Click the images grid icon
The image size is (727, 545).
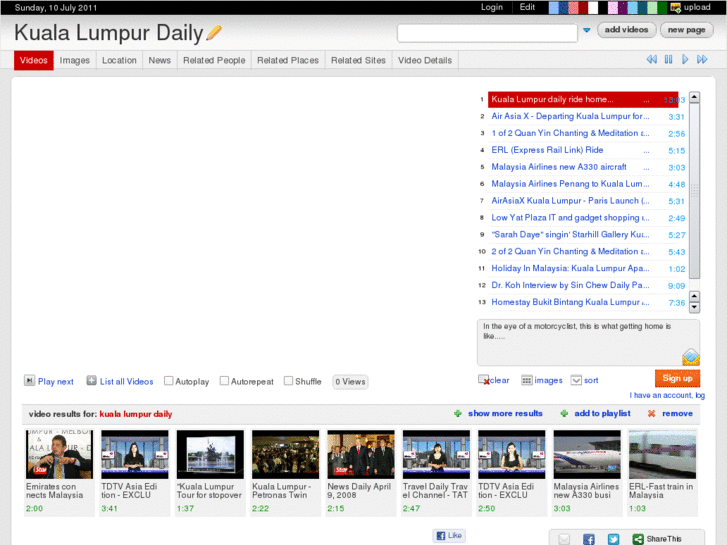[x=526, y=380]
